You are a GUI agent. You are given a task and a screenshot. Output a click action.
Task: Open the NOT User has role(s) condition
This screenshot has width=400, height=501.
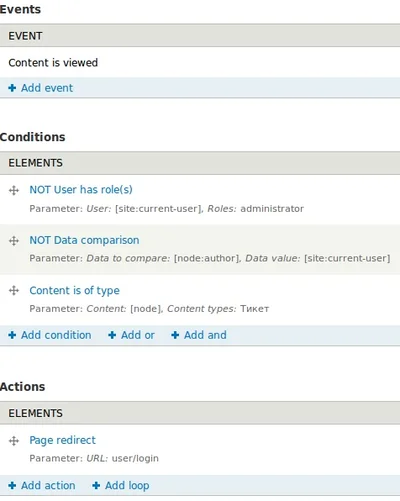81,190
